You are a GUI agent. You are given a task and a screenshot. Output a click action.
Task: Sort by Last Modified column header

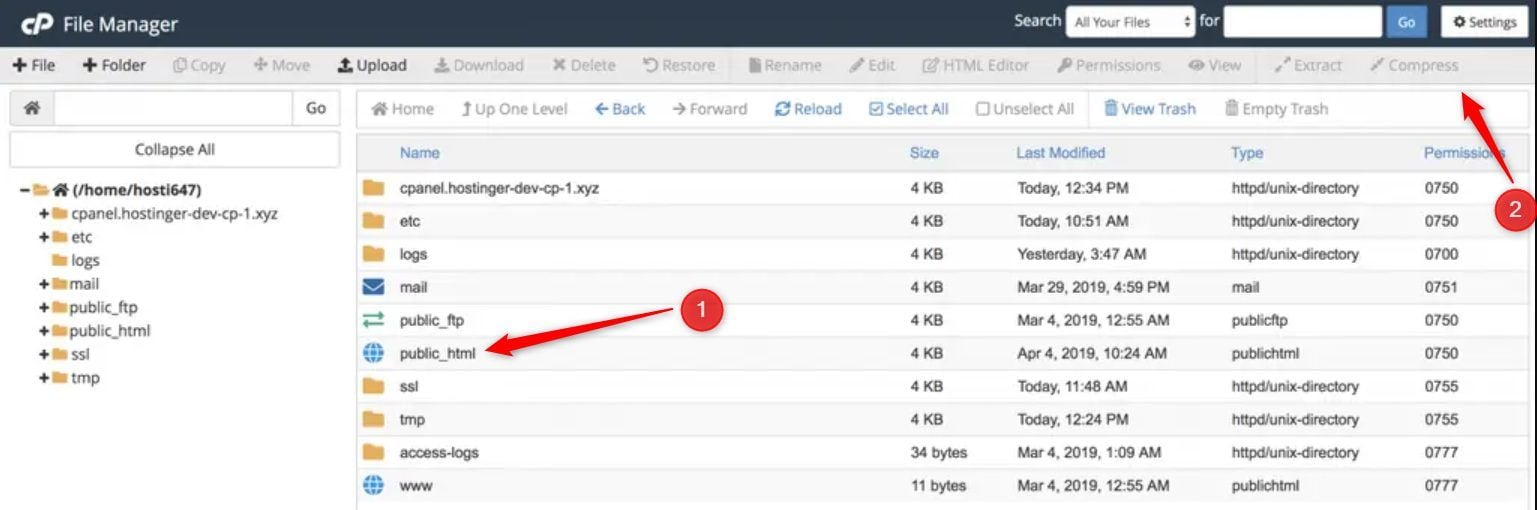[1060, 153]
